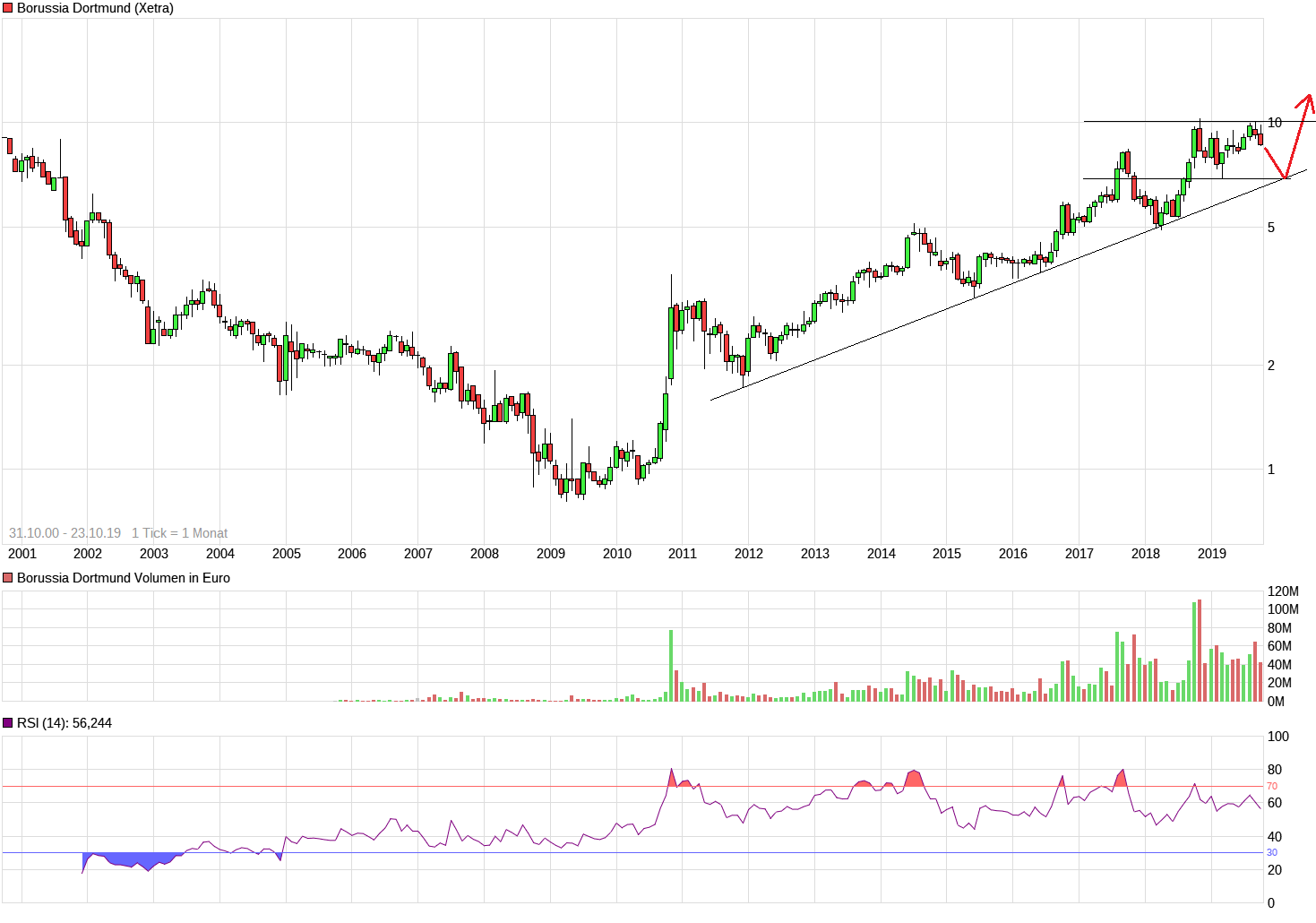Click the red RSI overbought label 70
Image resolution: width=1316 pixels, height=923 pixels.
tap(1272, 787)
